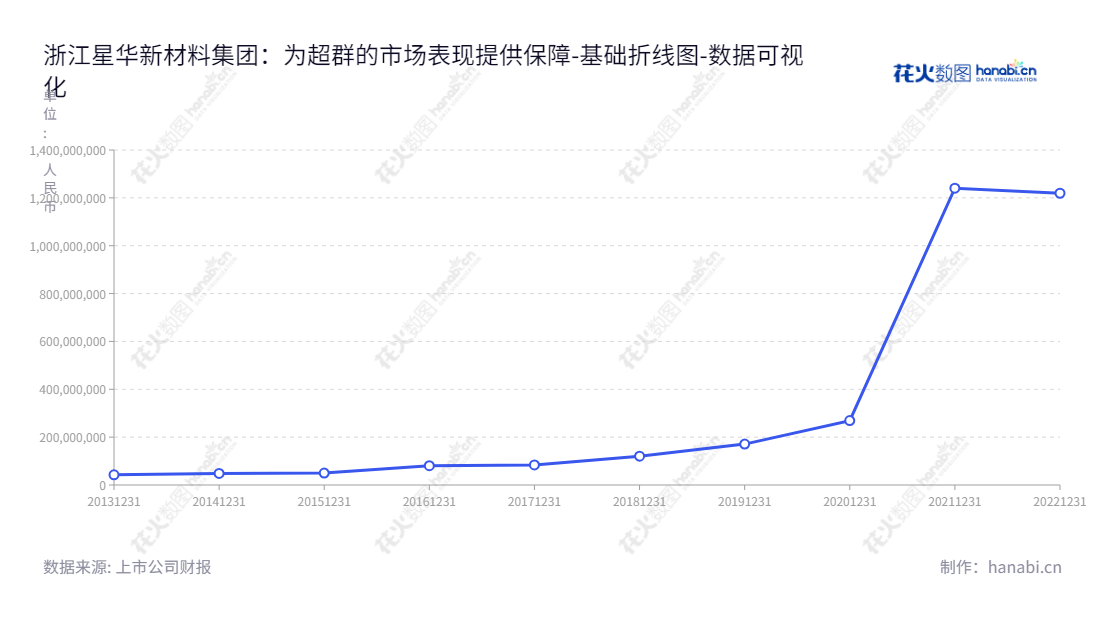Click the 数据来源: 上市公司财报 footer text
The width and height of the screenshot is (1100, 620).
coord(127,567)
